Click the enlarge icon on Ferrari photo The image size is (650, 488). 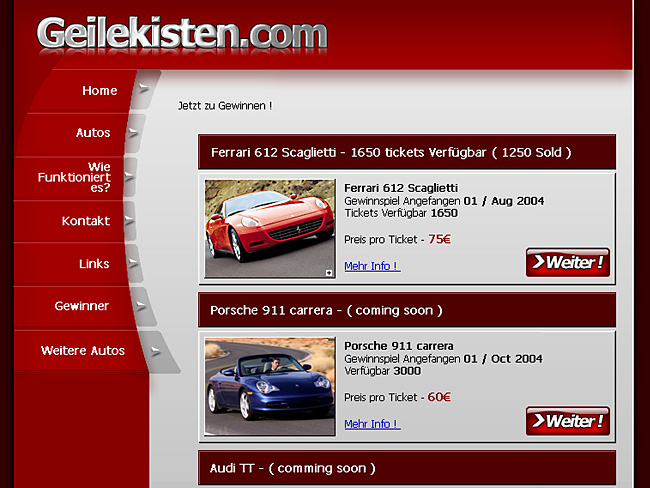pos(329,272)
